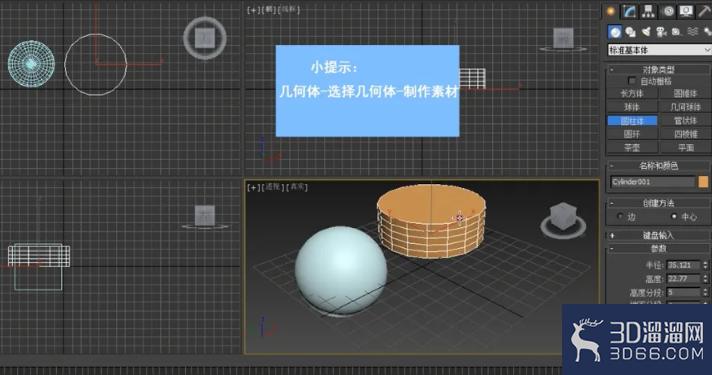Select the 中心 creation method radio
The image size is (712, 375).
(x=674, y=217)
